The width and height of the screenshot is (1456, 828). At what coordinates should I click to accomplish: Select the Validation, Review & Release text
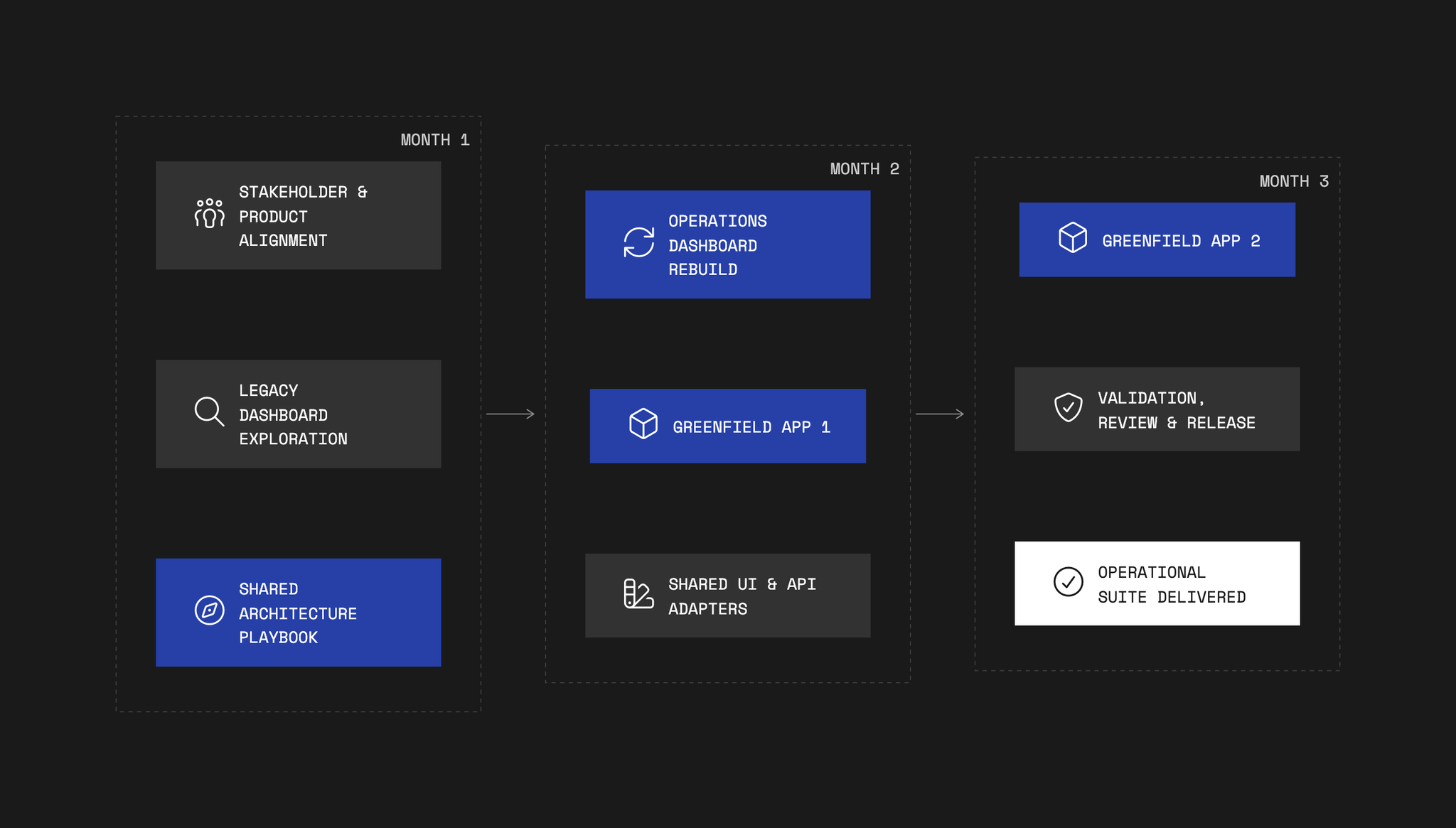click(1177, 410)
